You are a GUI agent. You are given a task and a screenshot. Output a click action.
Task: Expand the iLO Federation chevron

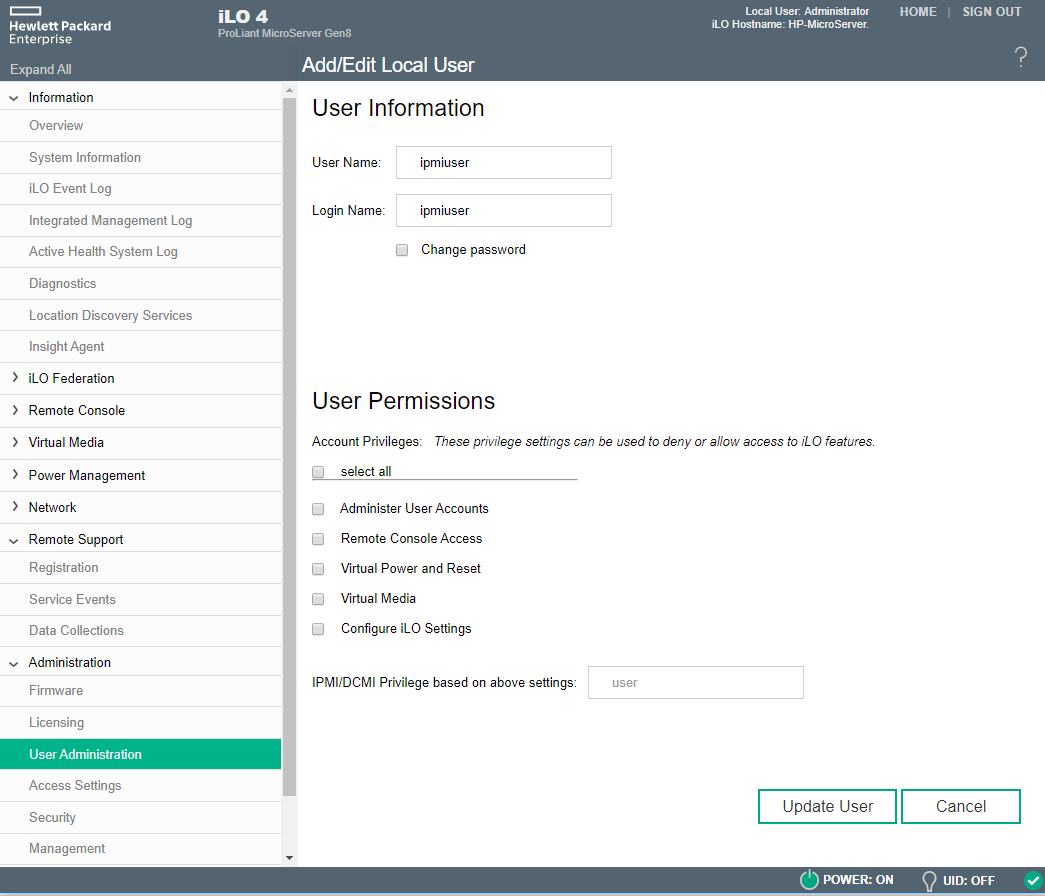coord(15,377)
